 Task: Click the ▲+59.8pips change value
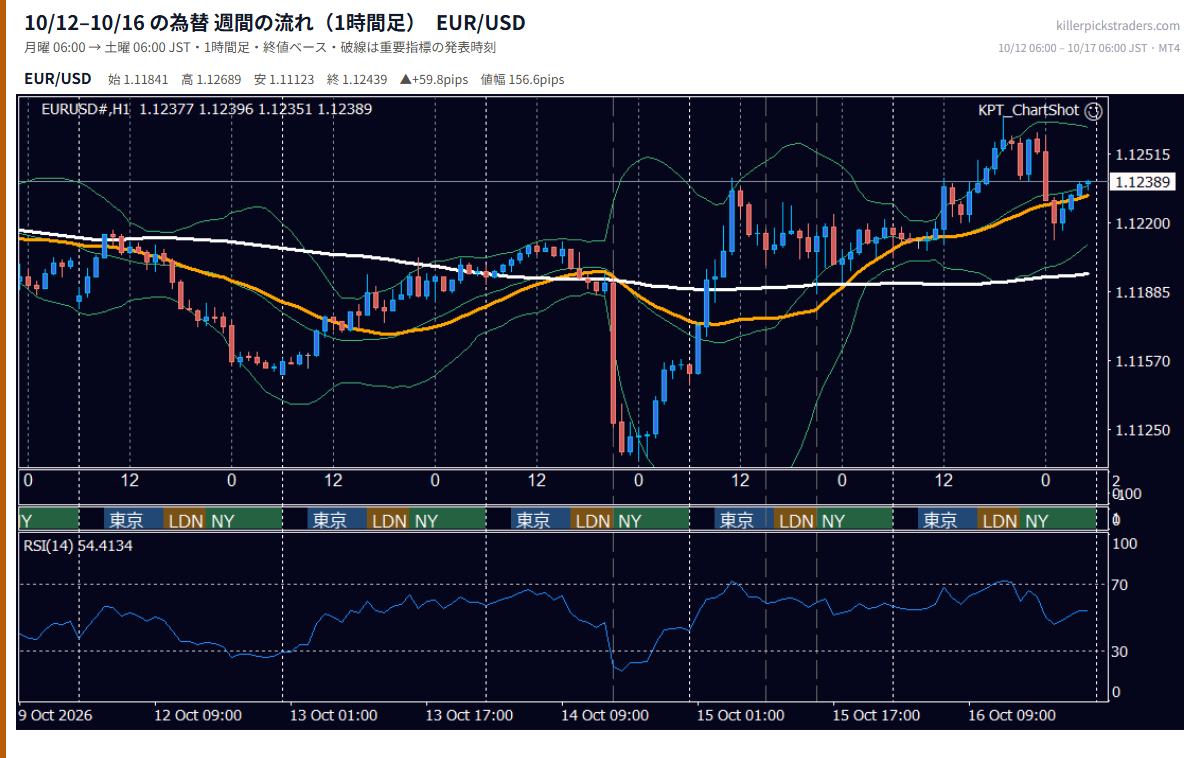click(434, 79)
